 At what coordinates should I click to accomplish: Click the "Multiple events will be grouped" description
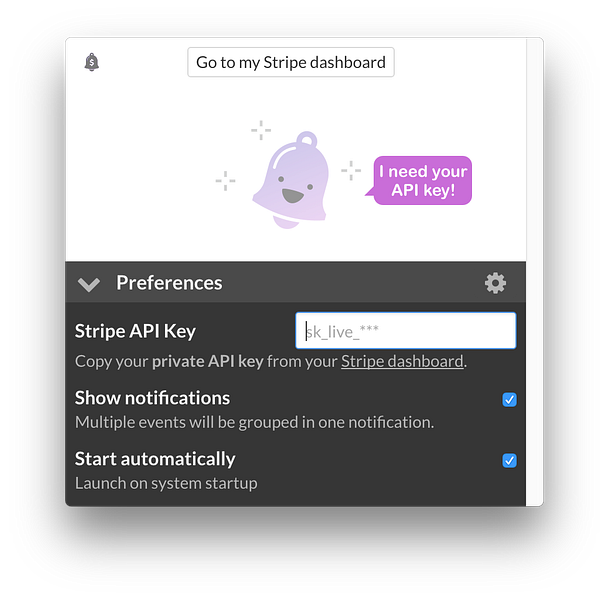[x=254, y=423]
